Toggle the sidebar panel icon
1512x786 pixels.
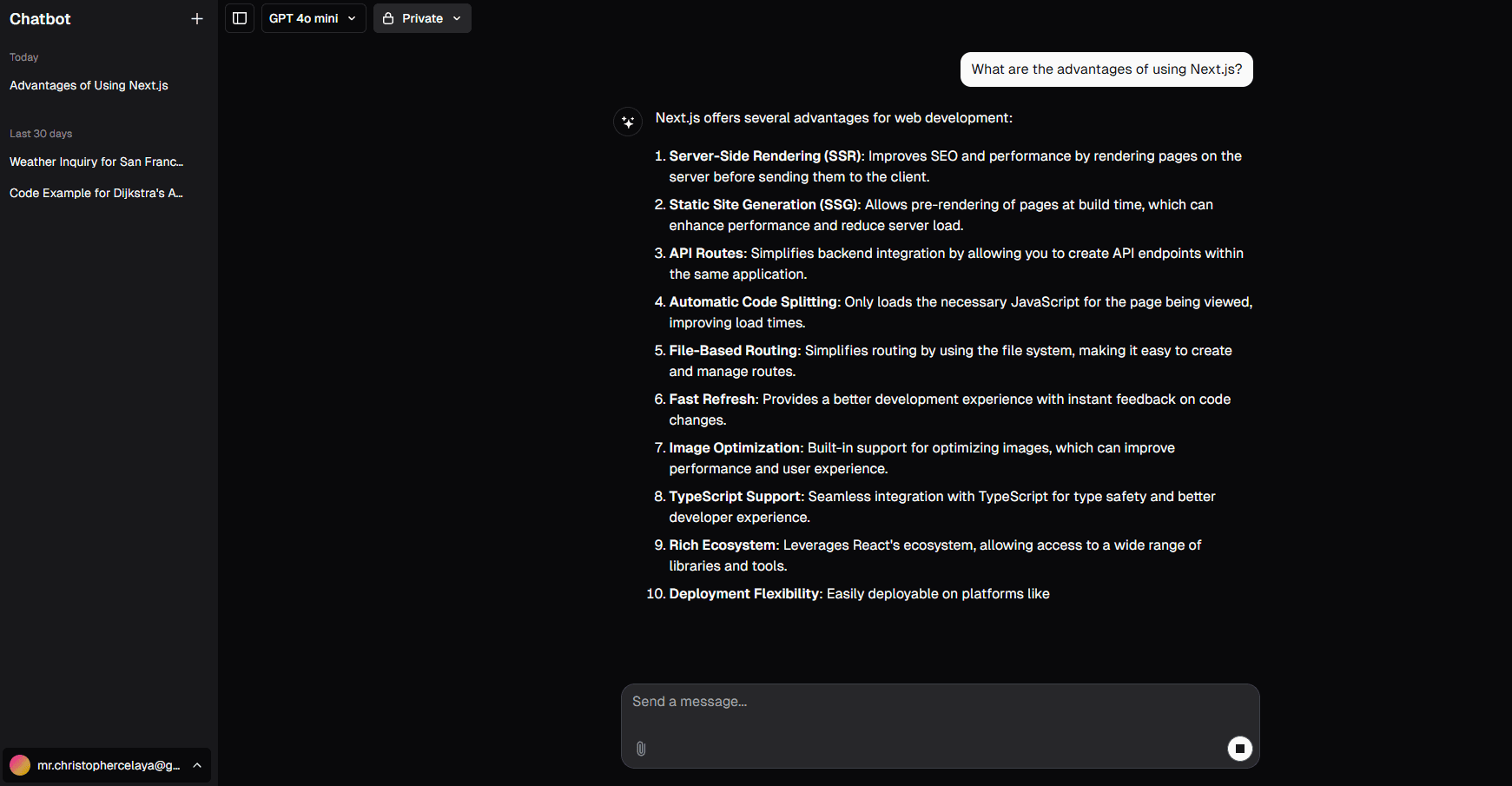(x=240, y=18)
